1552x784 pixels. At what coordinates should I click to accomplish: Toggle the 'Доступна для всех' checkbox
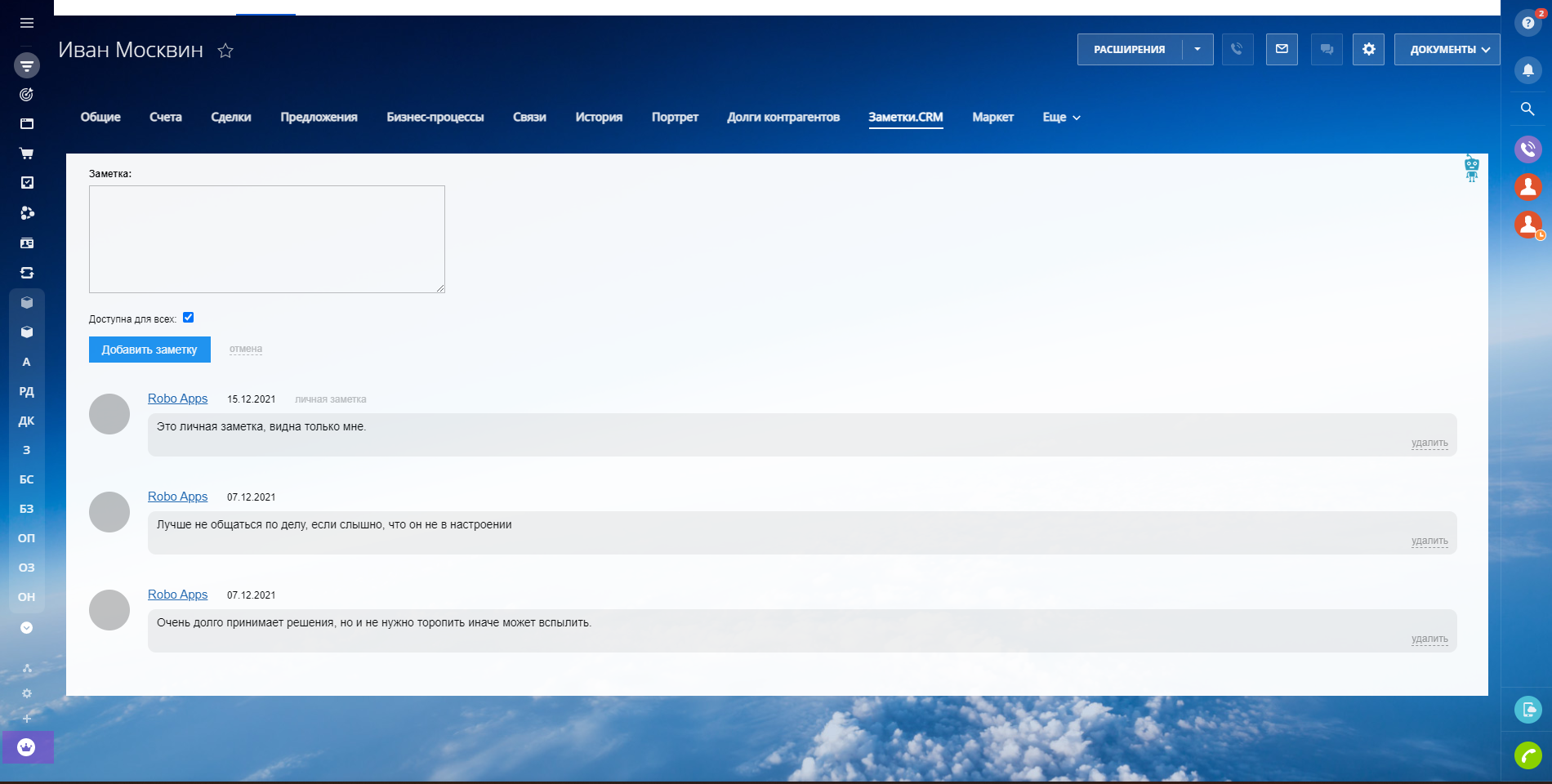point(189,318)
